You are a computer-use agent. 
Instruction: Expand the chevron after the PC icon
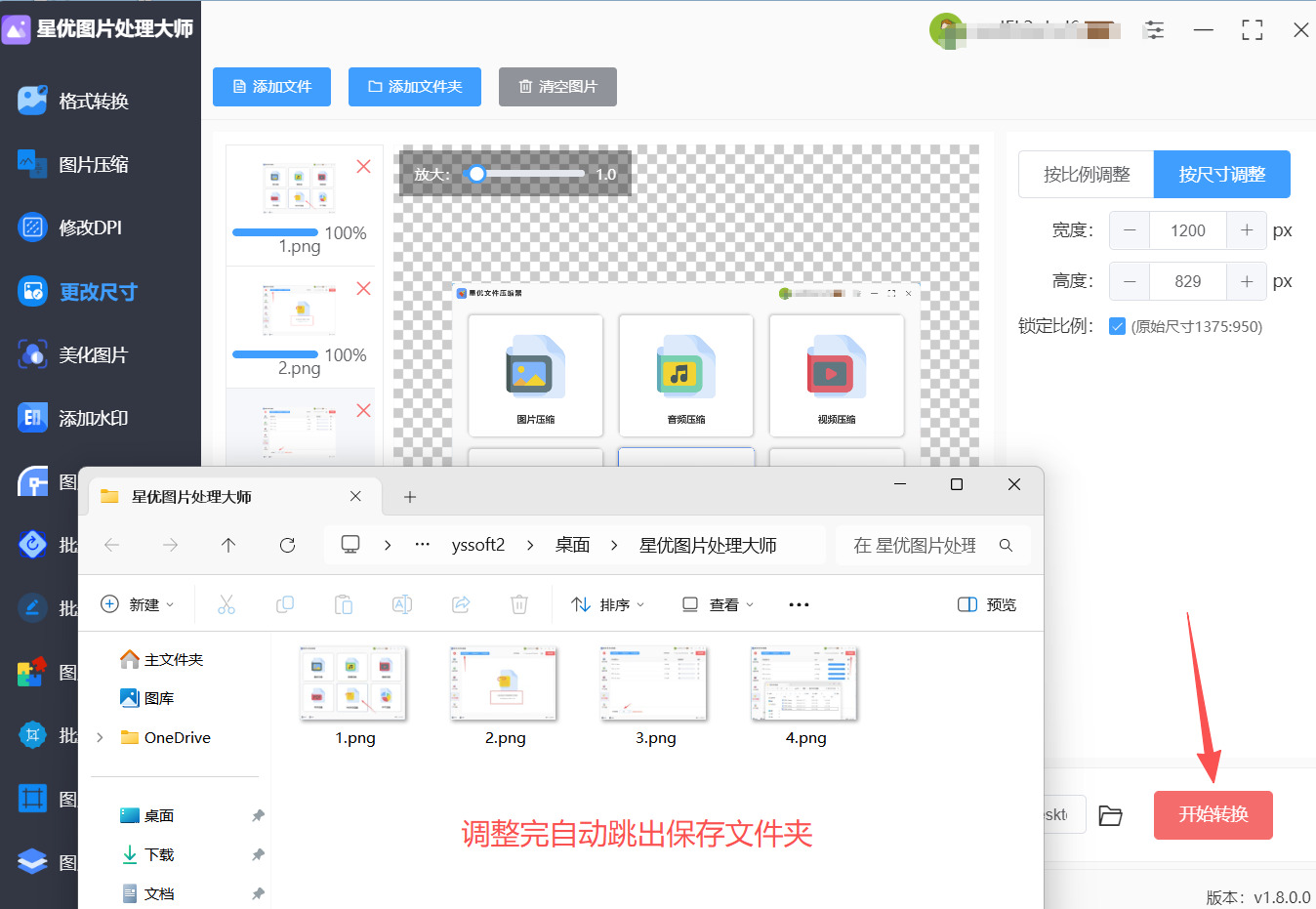click(x=388, y=545)
